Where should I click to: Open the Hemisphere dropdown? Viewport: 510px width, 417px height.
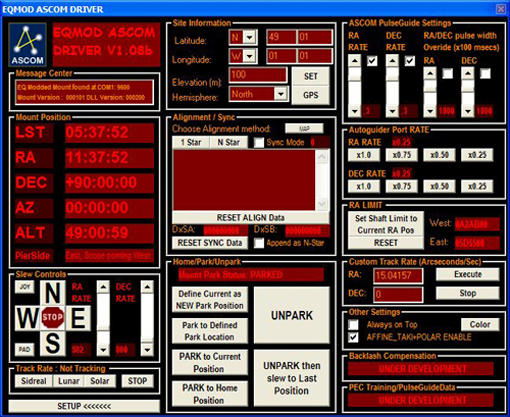281,94
